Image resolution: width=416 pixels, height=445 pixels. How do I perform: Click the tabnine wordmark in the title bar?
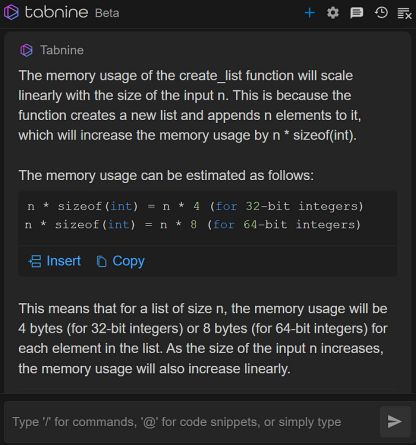[x=56, y=12]
